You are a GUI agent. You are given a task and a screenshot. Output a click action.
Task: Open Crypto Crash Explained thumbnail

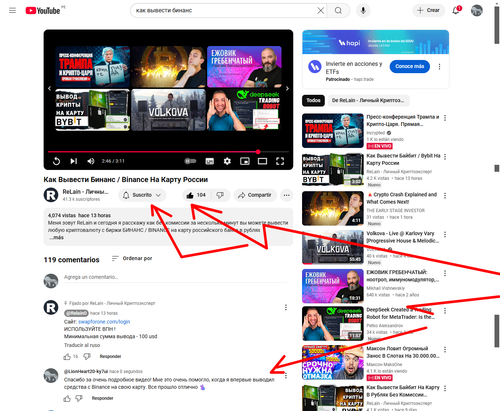(x=333, y=208)
